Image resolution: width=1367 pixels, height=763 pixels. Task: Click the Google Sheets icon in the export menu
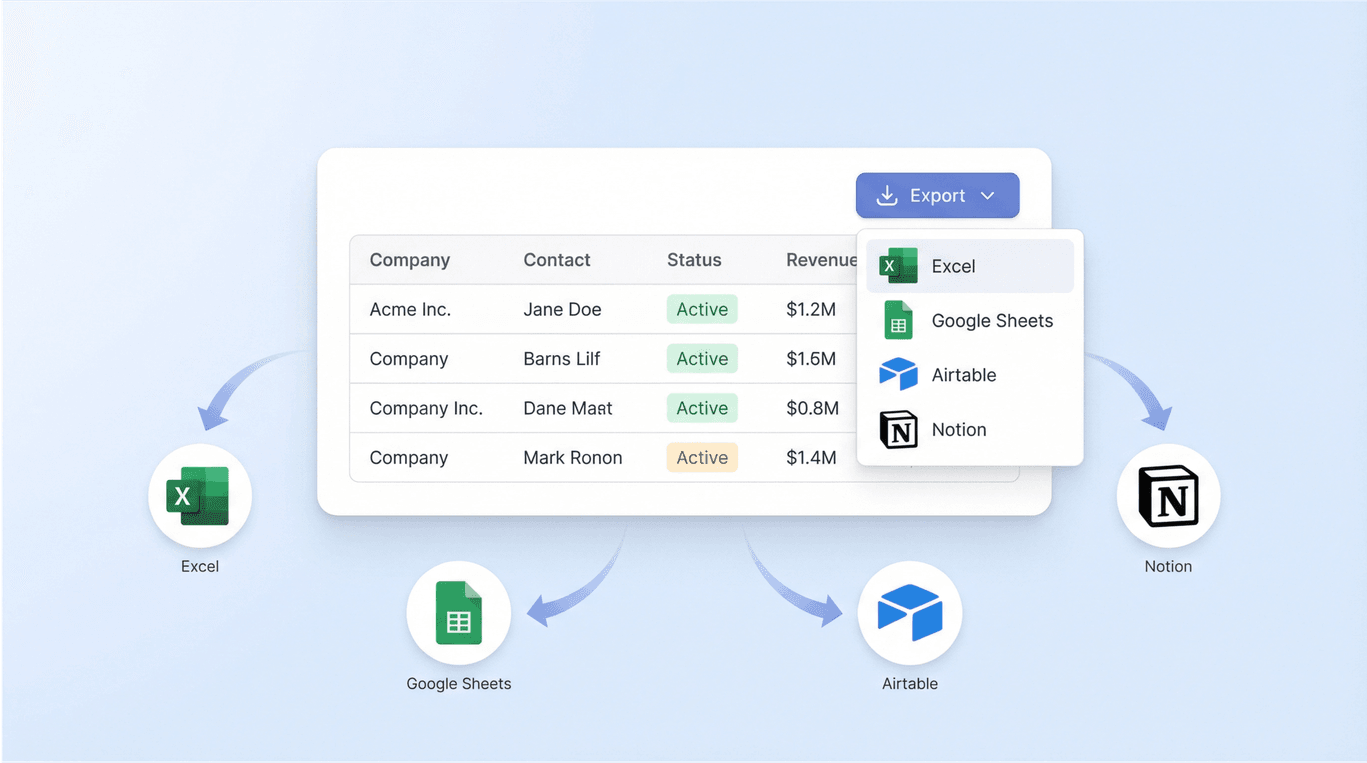897,320
